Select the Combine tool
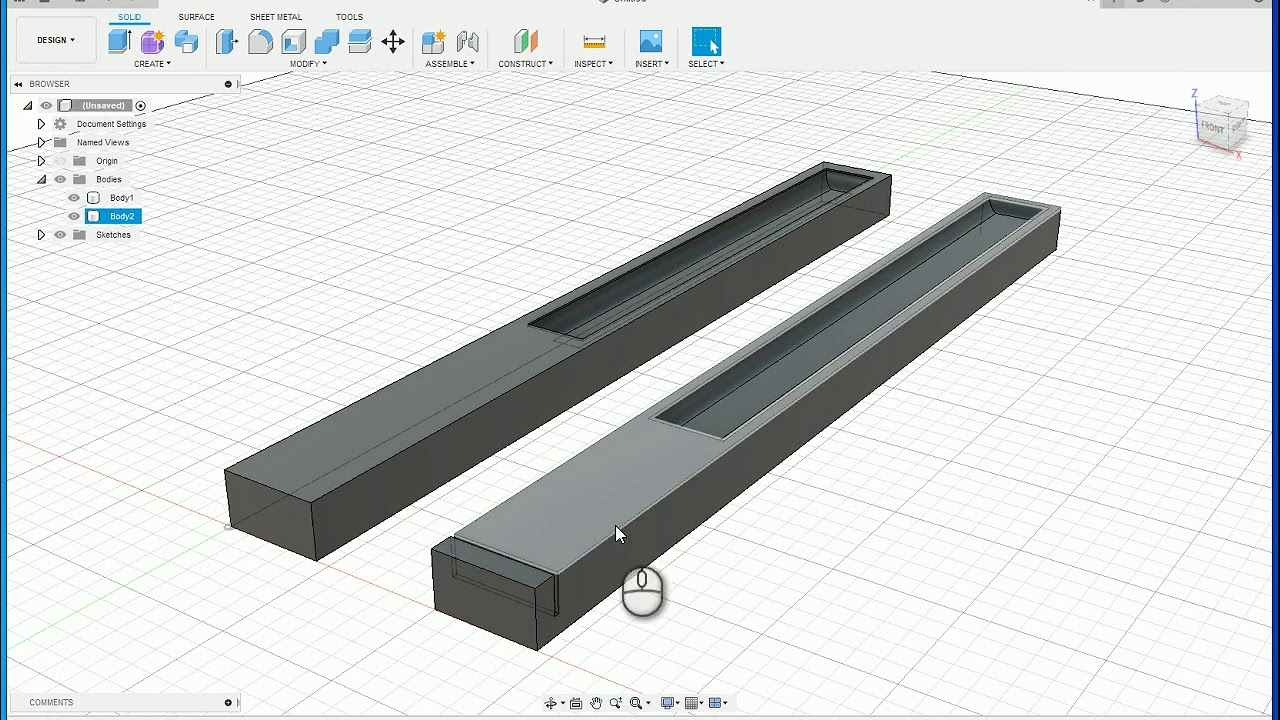The width and height of the screenshot is (1280, 720). click(327, 41)
